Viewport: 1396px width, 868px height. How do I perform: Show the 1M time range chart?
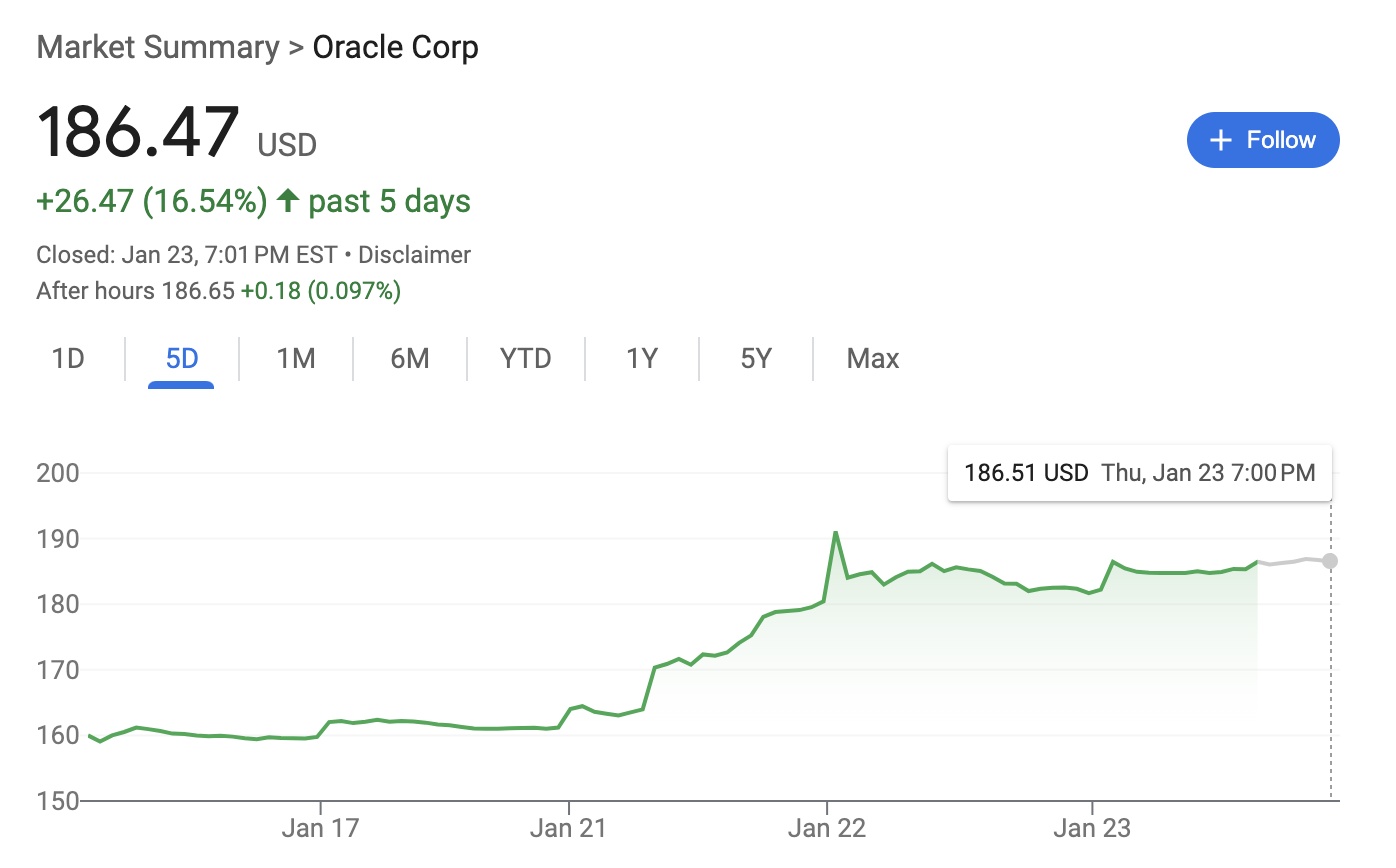[x=296, y=358]
